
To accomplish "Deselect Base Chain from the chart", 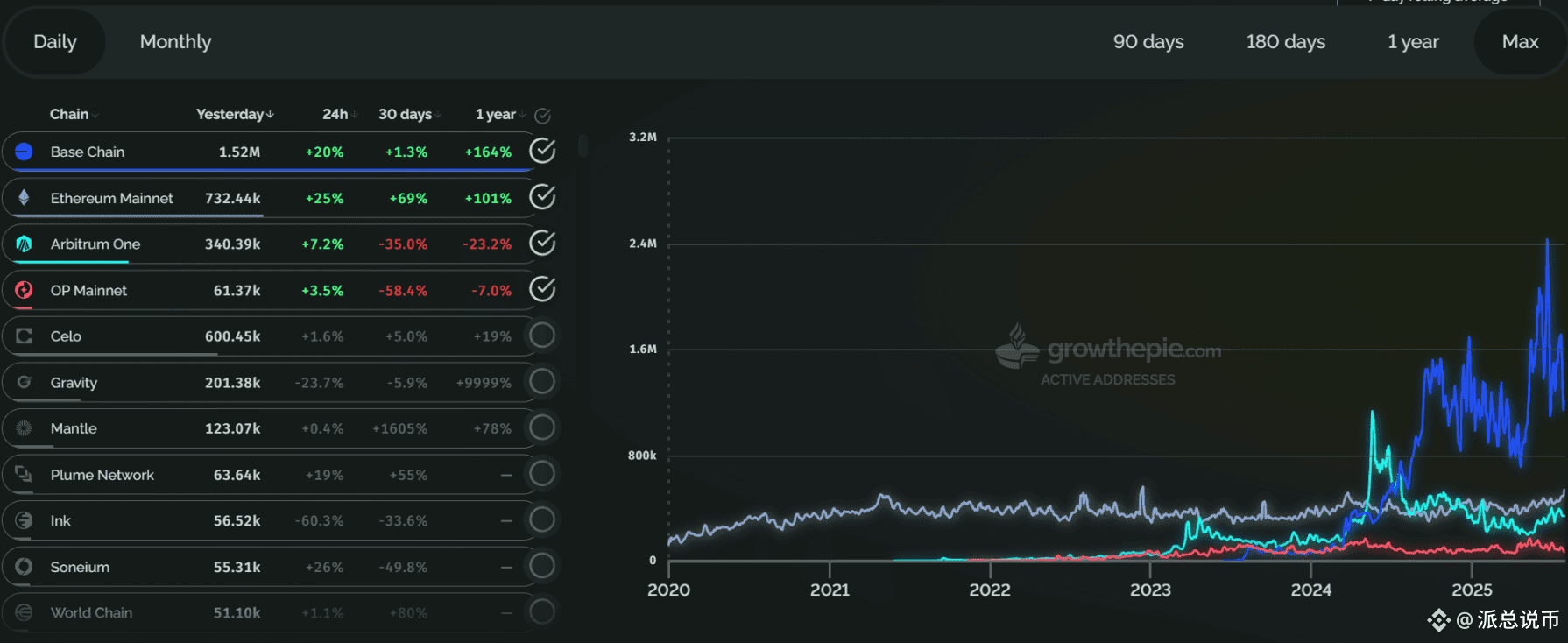I will [x=542, y=151].
